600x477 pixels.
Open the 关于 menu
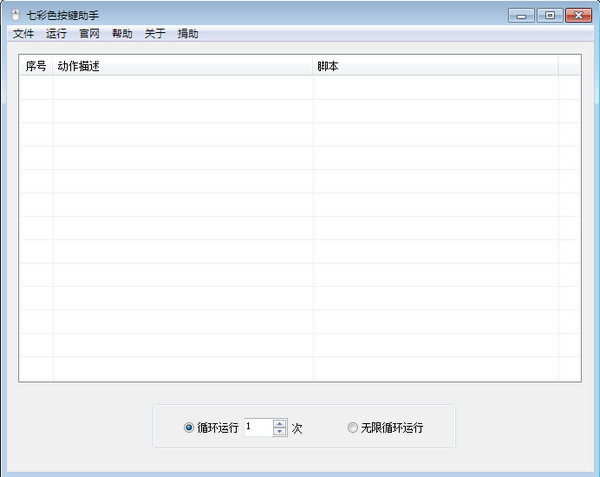click(x=155, y=33)
